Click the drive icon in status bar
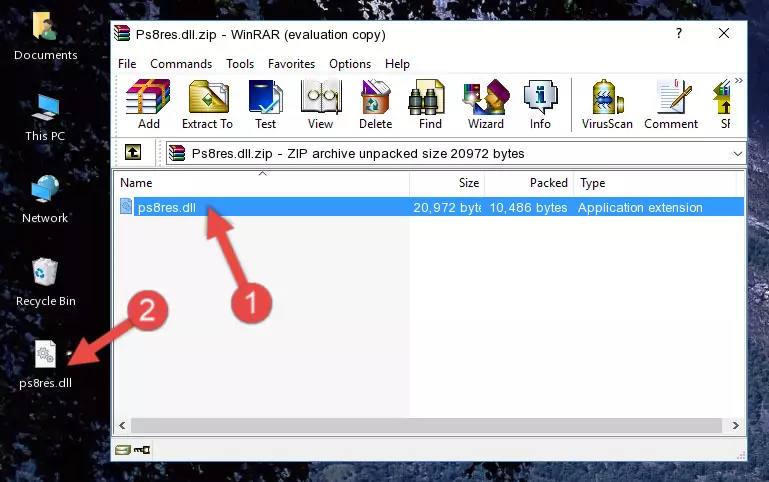The width and height of the screenshot is (769, 482). click(x=123, y=450)
